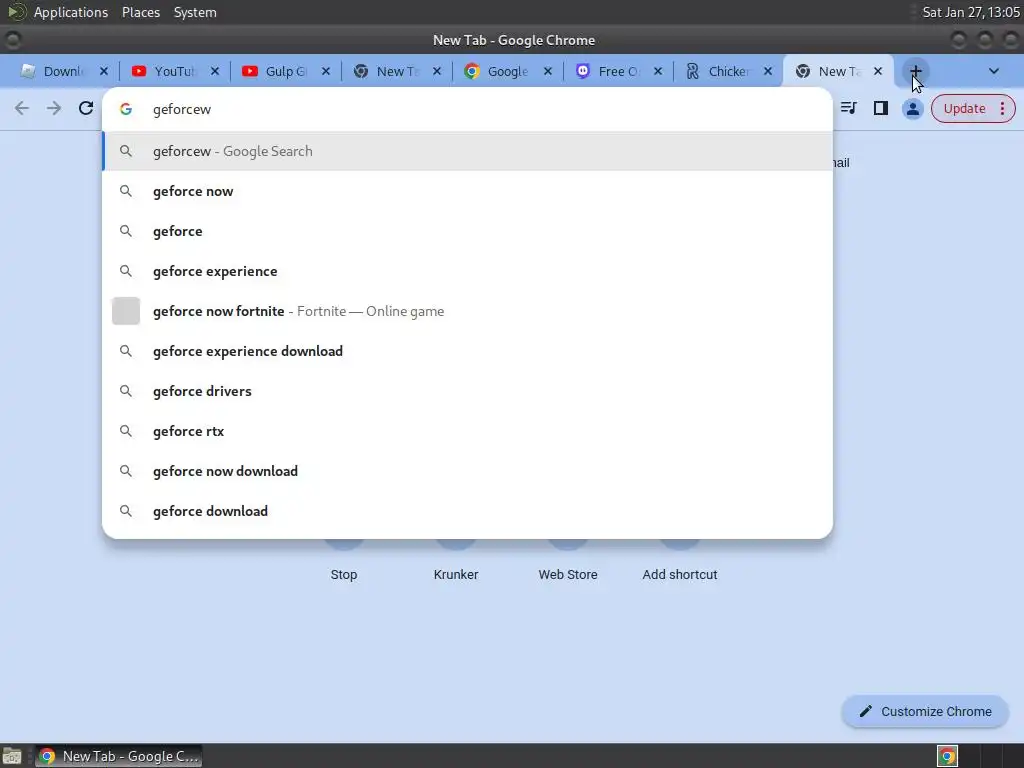Select 'geforce rtx' suggestion
The image size is (1024, 768).
point(468,431)
